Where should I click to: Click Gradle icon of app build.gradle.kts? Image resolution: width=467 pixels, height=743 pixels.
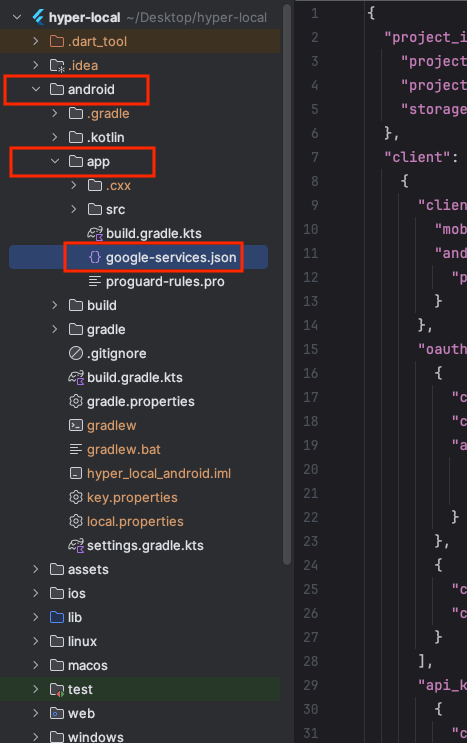(x=95, y=234)
